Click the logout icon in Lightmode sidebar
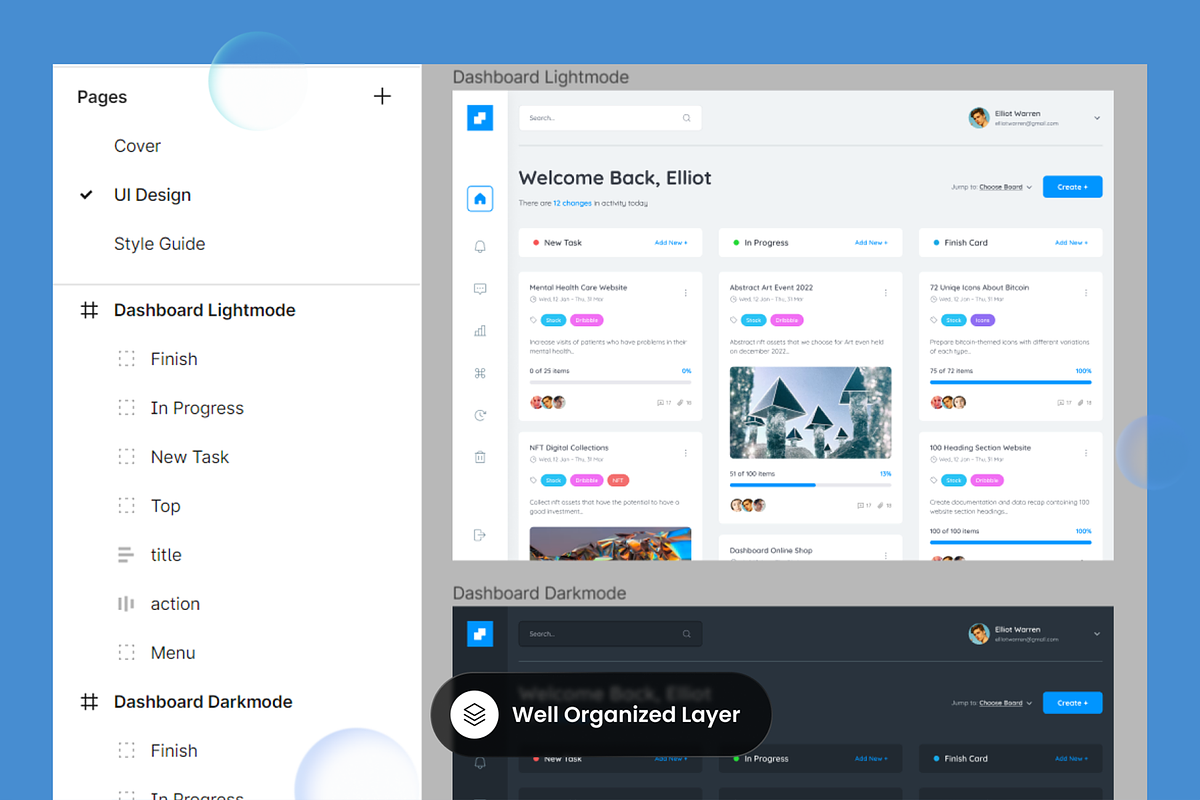Viewport: 1200px width, 800px height. pos(480,535)
